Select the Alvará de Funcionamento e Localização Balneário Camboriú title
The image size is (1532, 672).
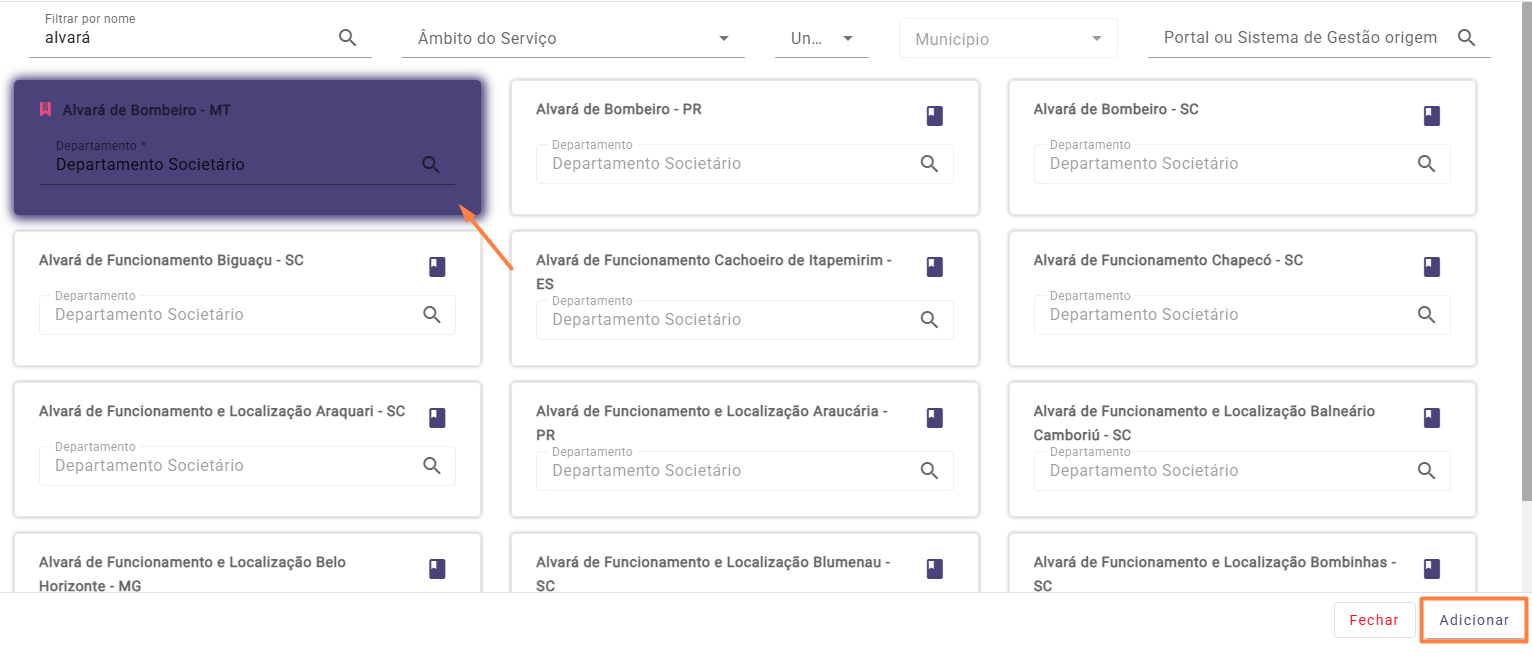pyautogui.click(x=1204, y=423)
